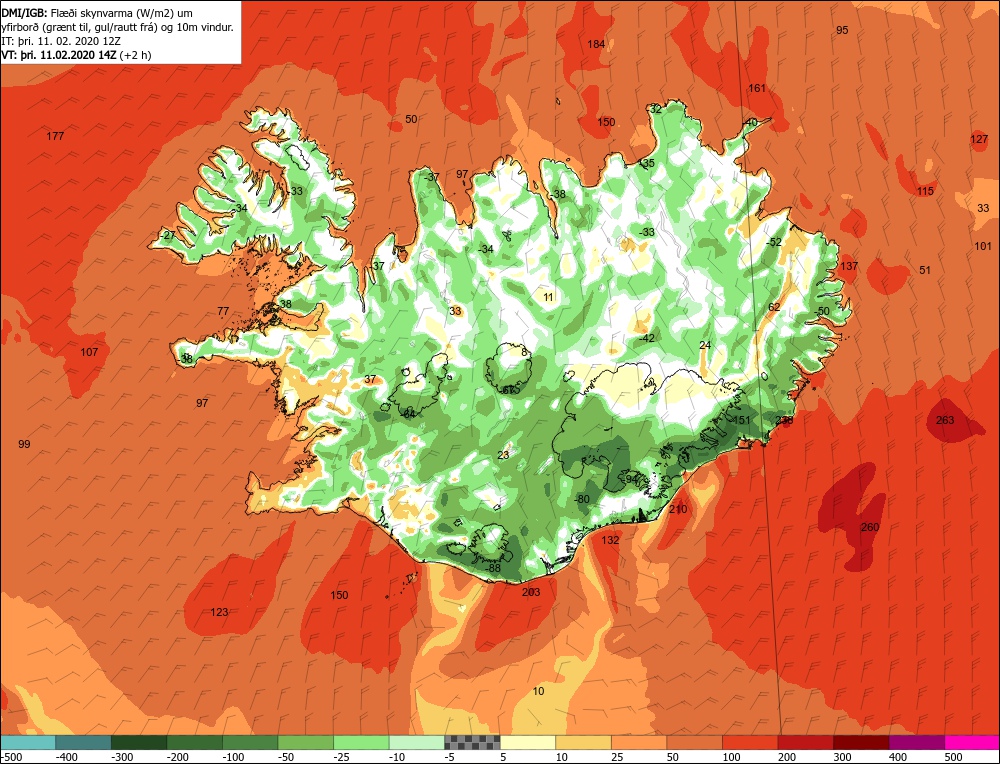Click the 210 value near the southeast coast
Viewport: 1000px width, 764px height.
point(679,509)
